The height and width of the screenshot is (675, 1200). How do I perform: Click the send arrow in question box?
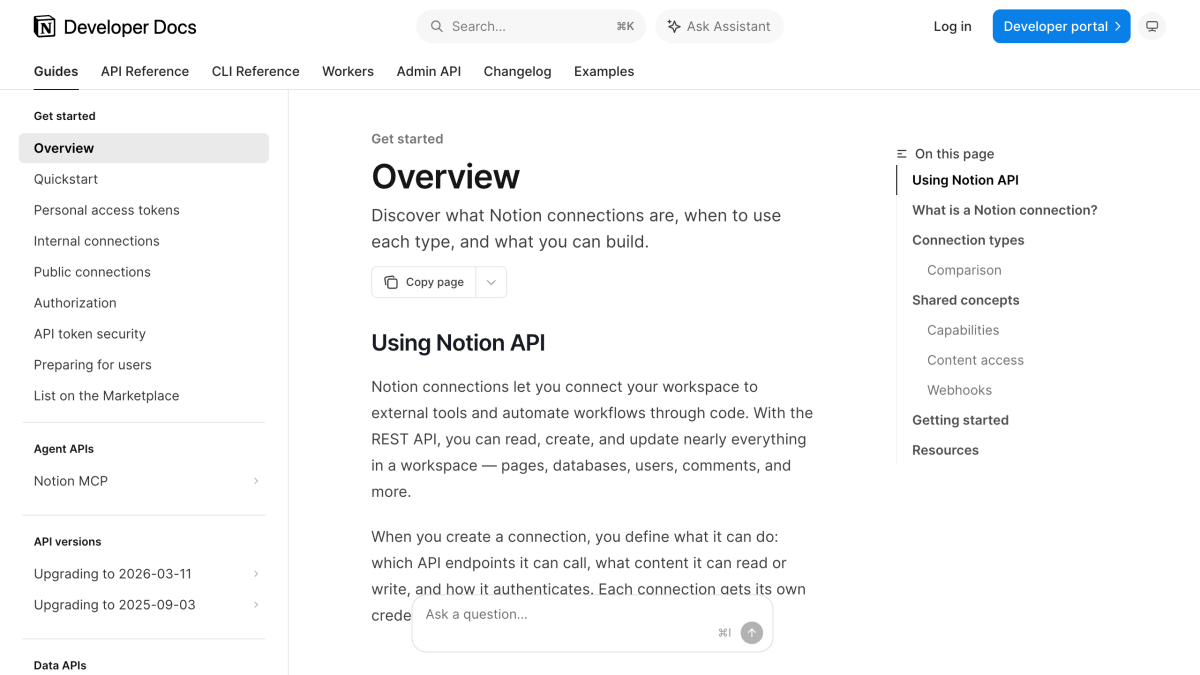751,632
